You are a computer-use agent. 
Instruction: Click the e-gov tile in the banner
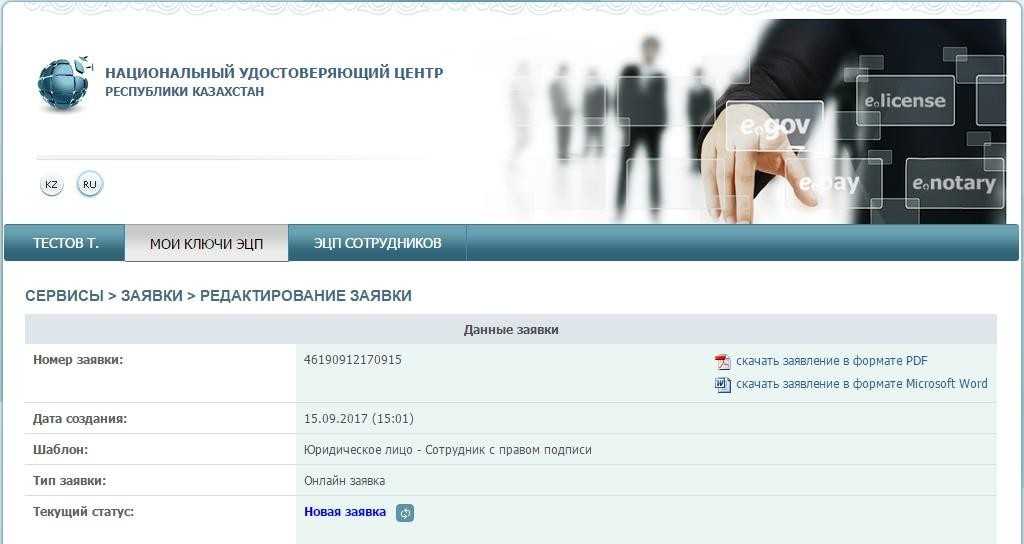point(775,126)
